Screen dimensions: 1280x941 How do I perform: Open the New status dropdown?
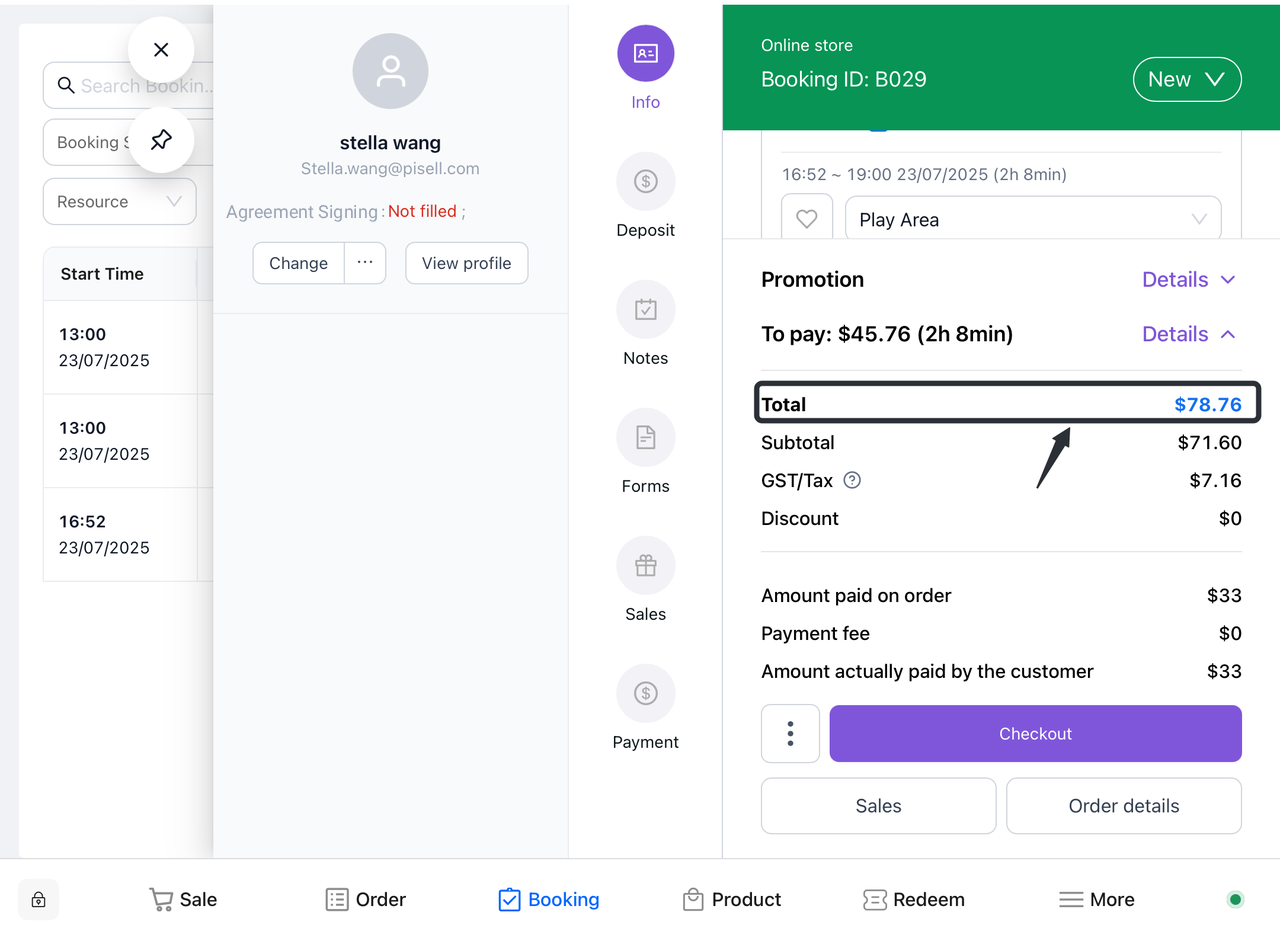pyautogui.click(x=1187, y=80)
